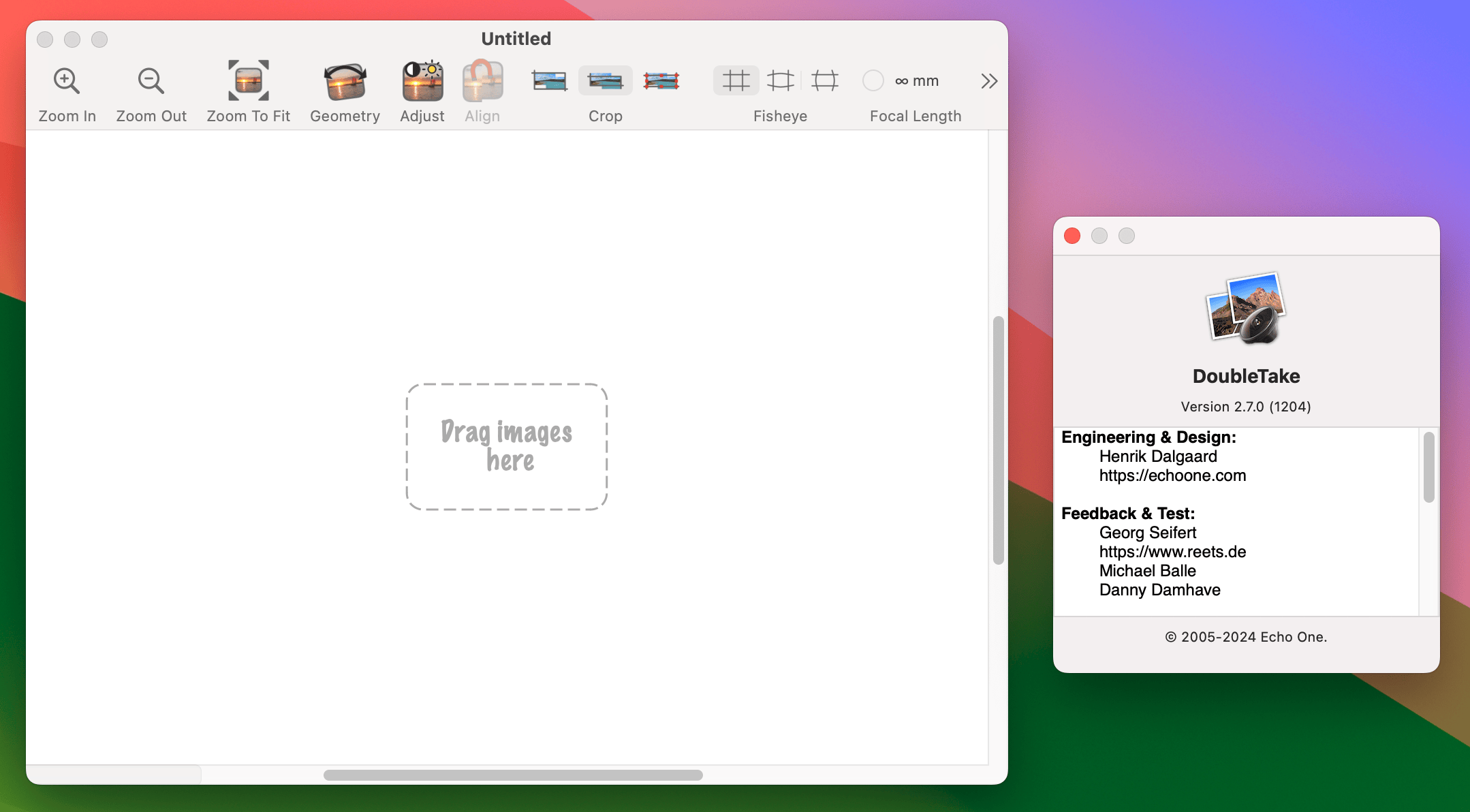Select the red-handle manual Crop icon
The width and height of the screenshot is (1470, 812).
coord(661,81)
